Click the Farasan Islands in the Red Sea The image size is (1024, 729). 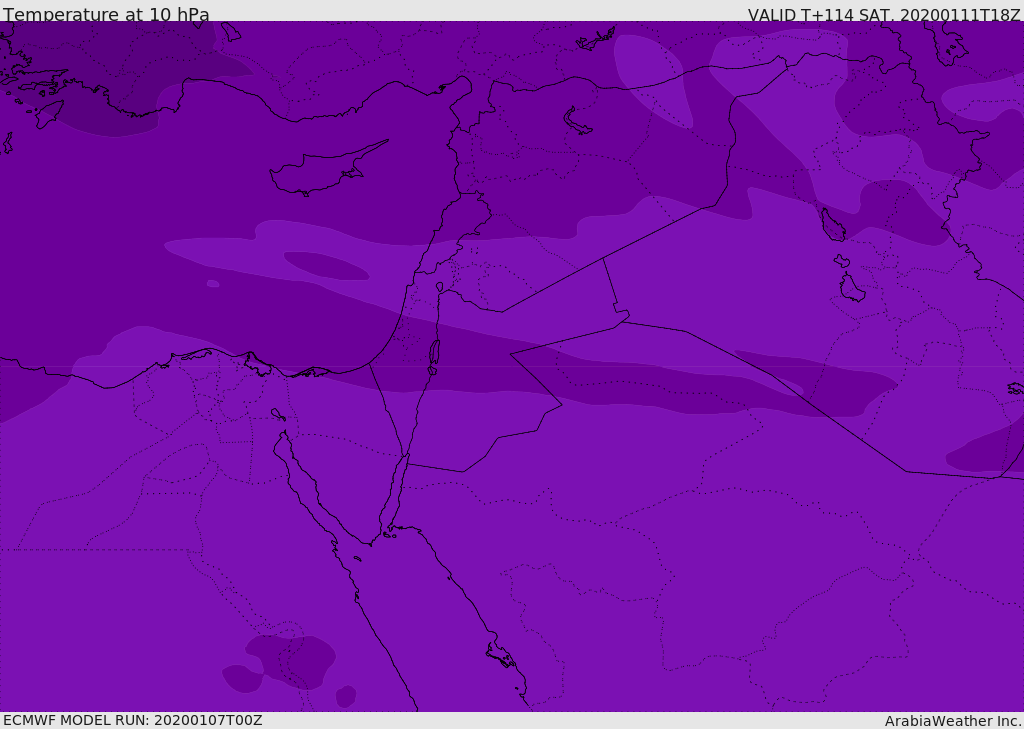coord(501,655)
